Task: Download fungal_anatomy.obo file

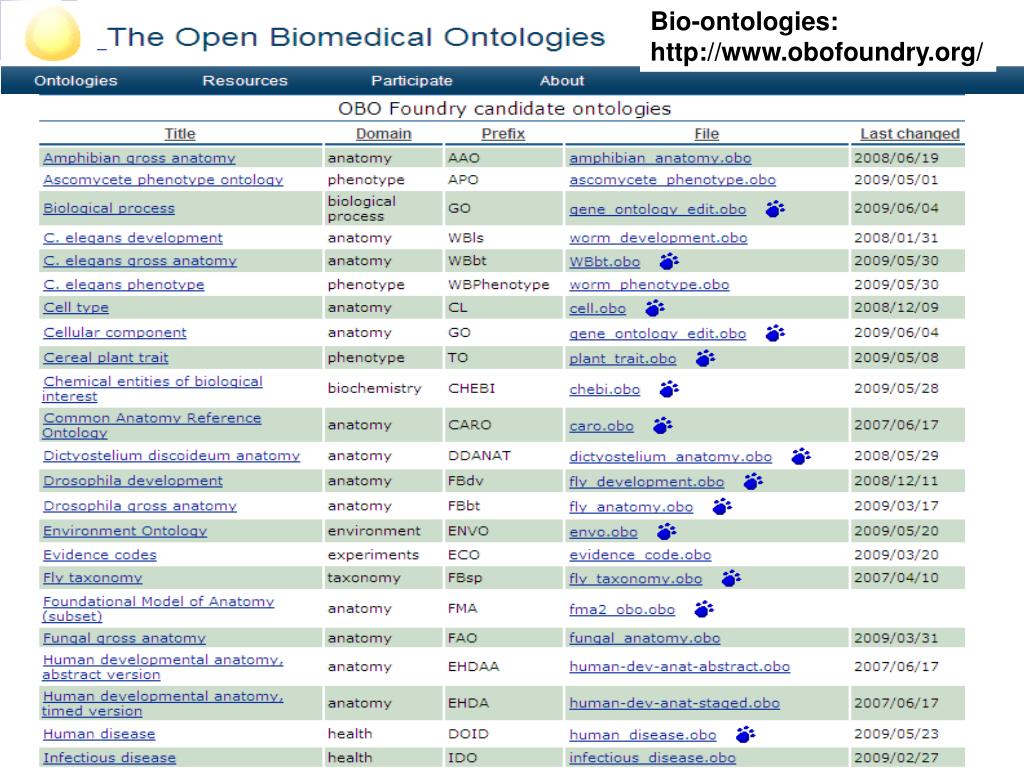Action: tap(645, 638)
